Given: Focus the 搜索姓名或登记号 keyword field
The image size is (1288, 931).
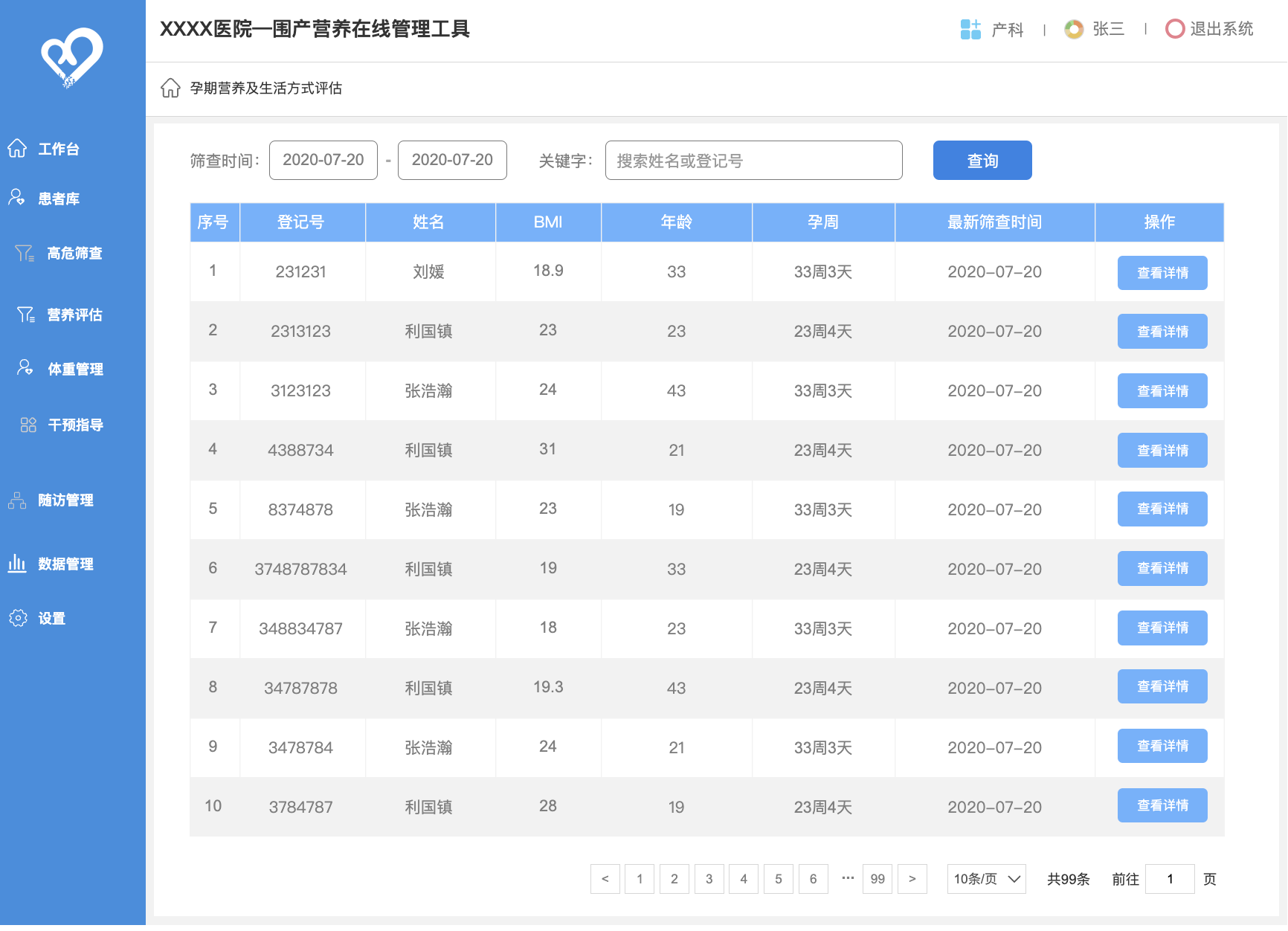Looking at the screenshot, I should click(x=754, y=160).
